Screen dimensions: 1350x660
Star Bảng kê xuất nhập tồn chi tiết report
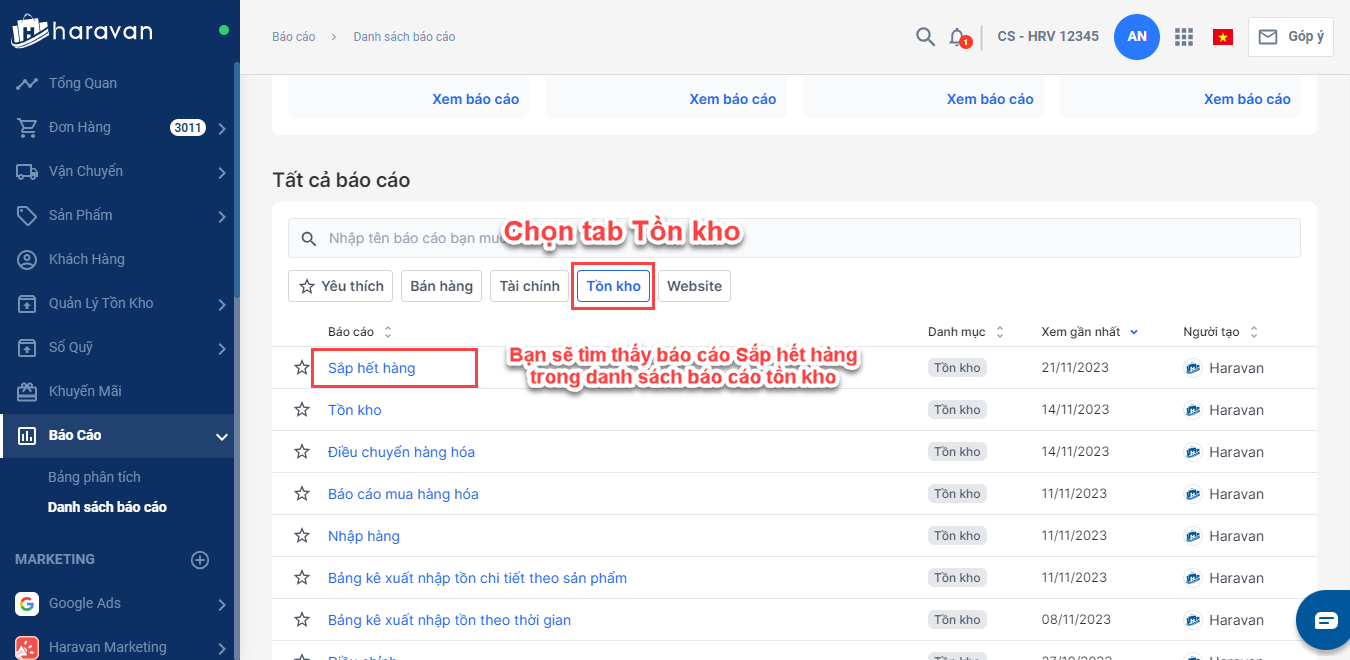tap(302, 578)
